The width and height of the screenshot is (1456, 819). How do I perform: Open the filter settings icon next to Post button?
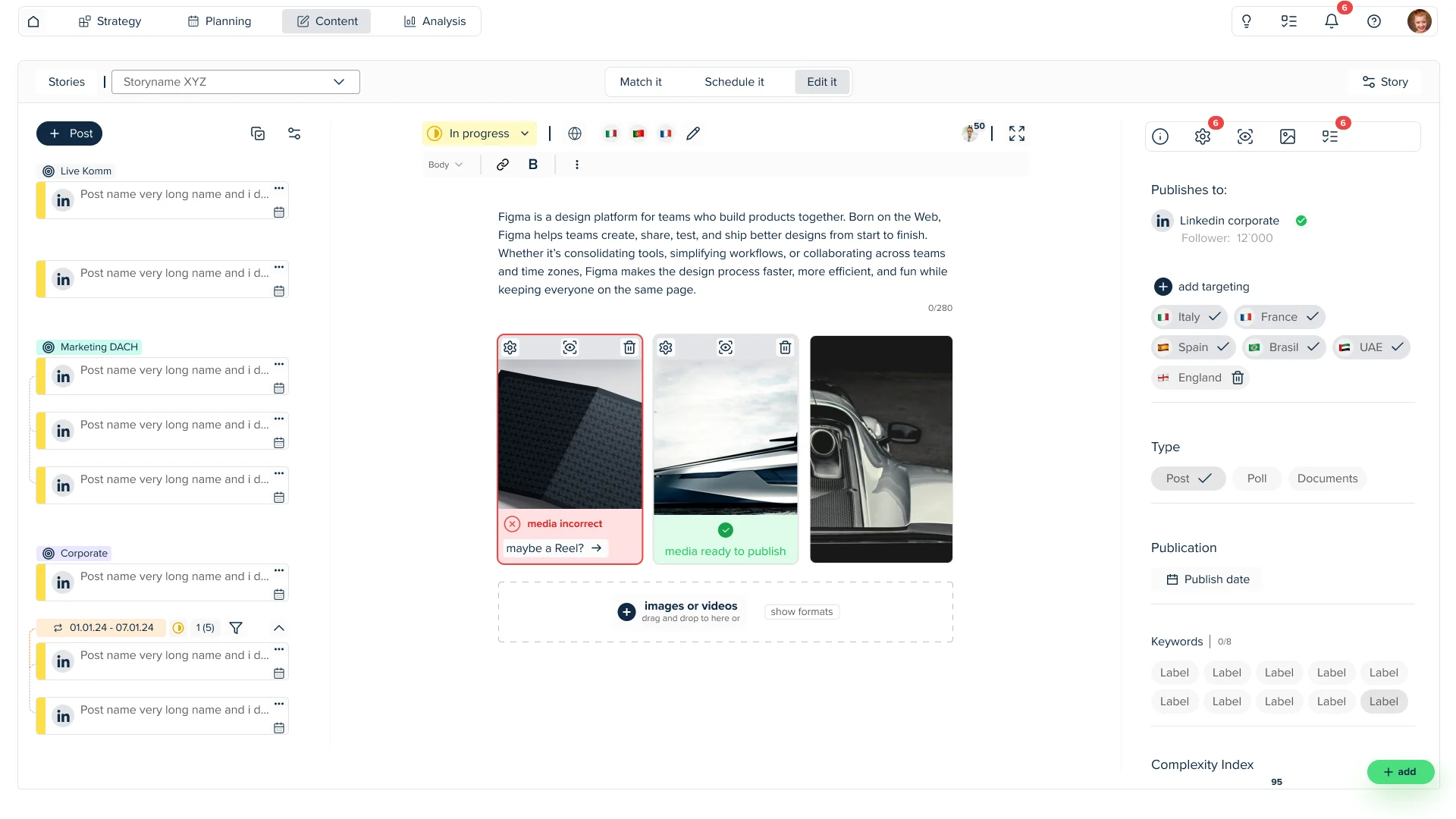294,133
